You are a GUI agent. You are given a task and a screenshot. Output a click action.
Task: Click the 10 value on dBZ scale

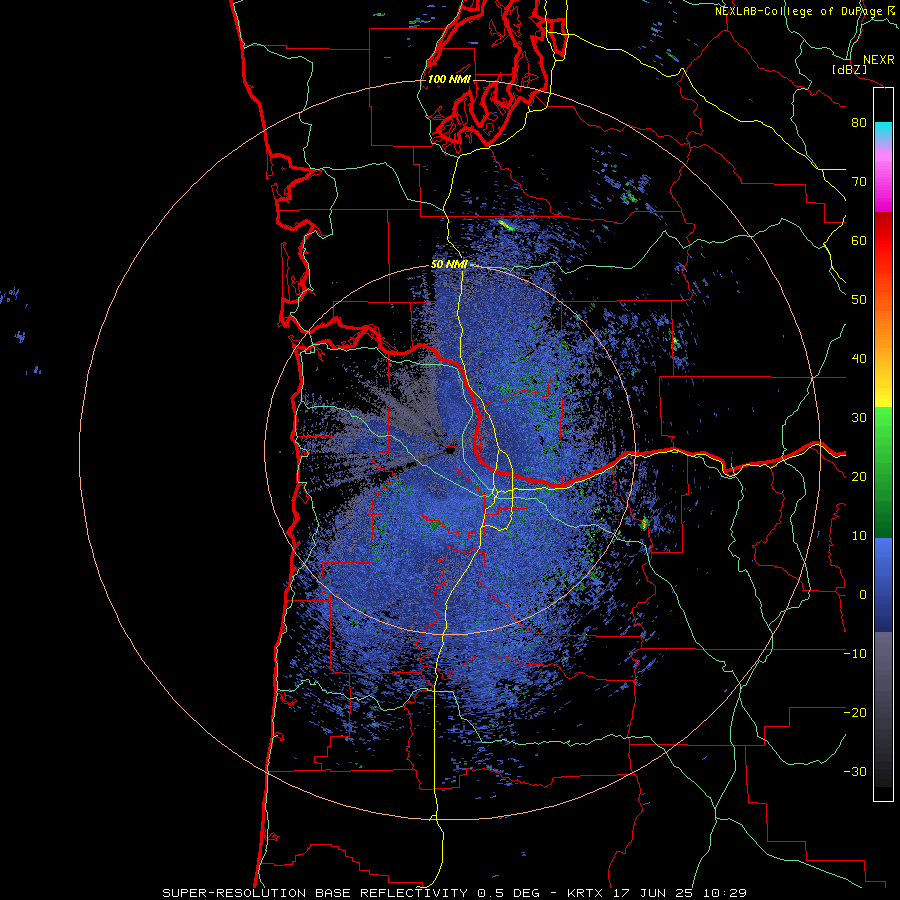(x=859, y=536)
